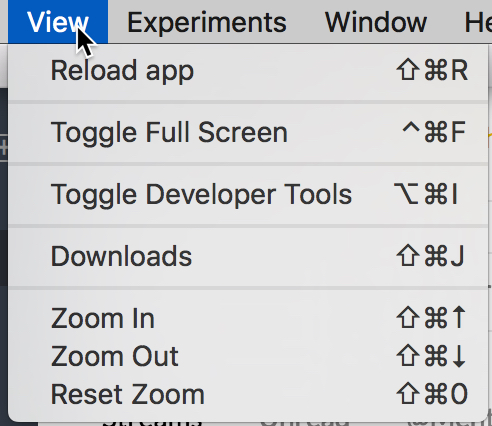Click the control-command-F shortcut hint
Screen dimensions: 492x426
pyautogui.click(x=434, y=132)
